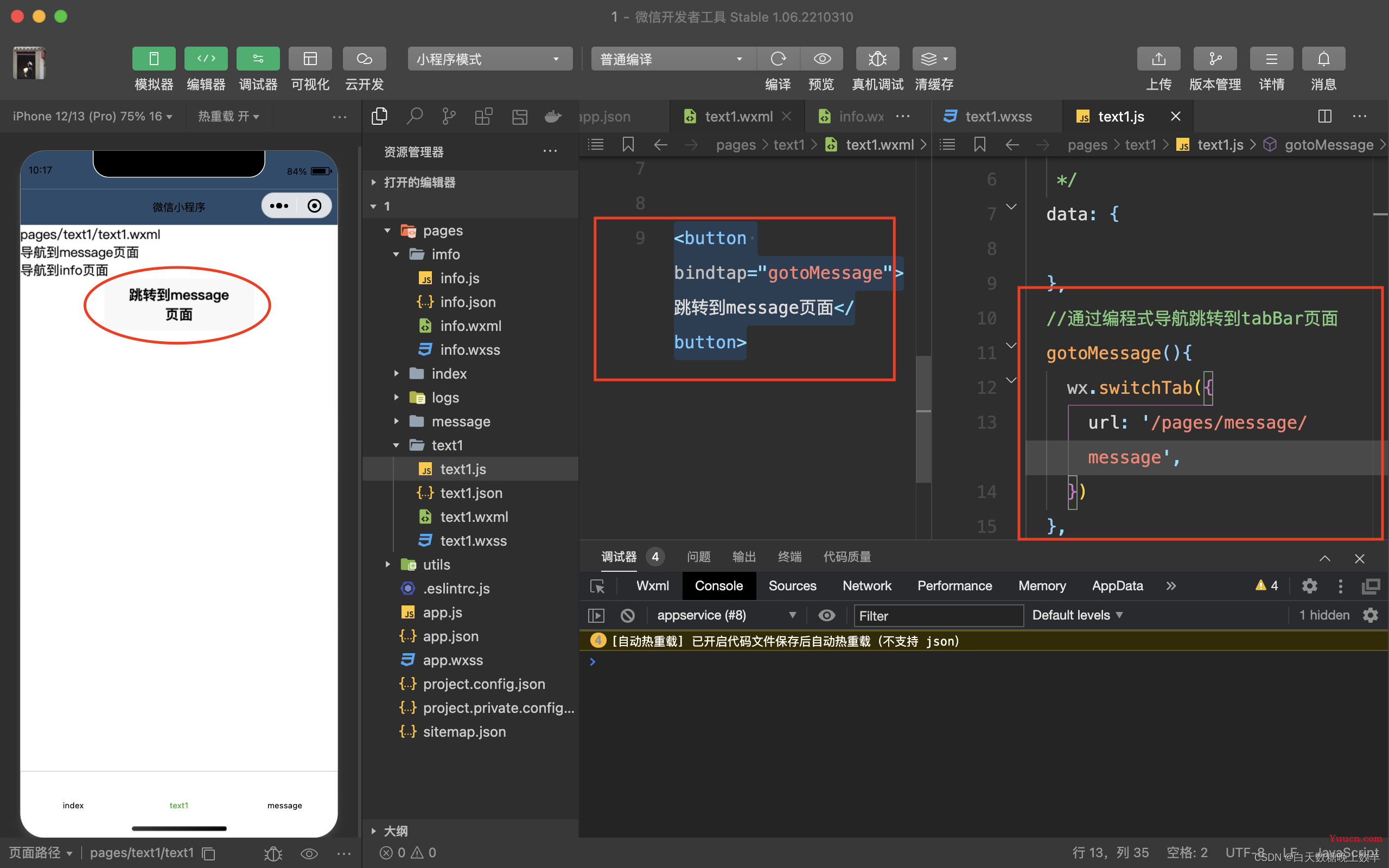Toggle the 调试器 debugger panel button
1389x868 pixels.
coord(258,59)
